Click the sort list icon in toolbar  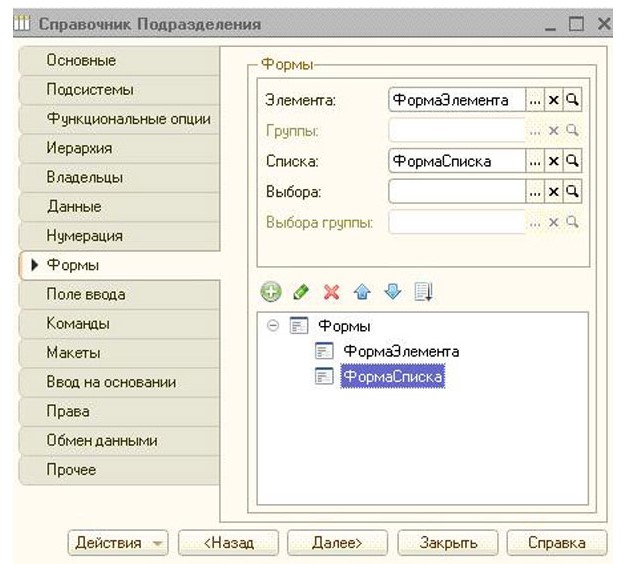[x=422, y=292]
